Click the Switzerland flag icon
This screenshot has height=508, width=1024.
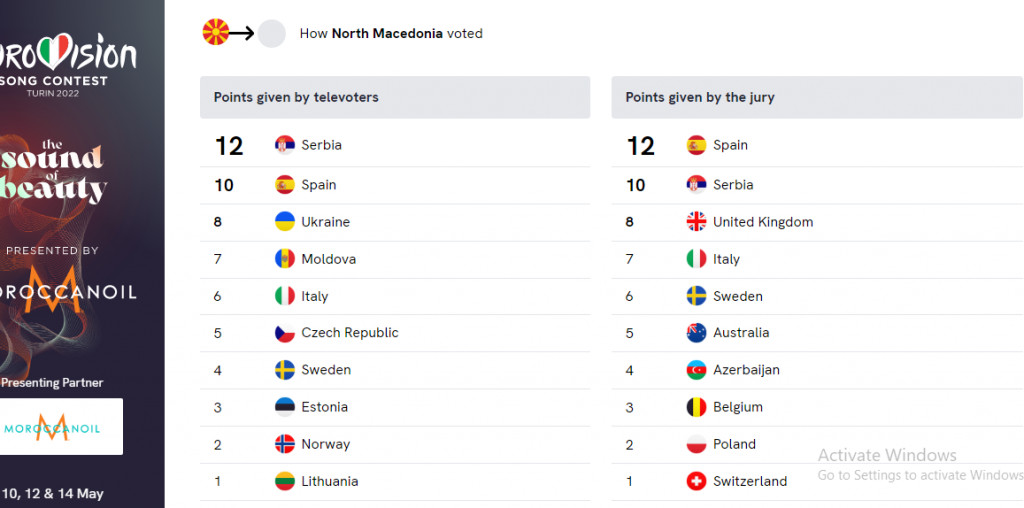(696, 481)
